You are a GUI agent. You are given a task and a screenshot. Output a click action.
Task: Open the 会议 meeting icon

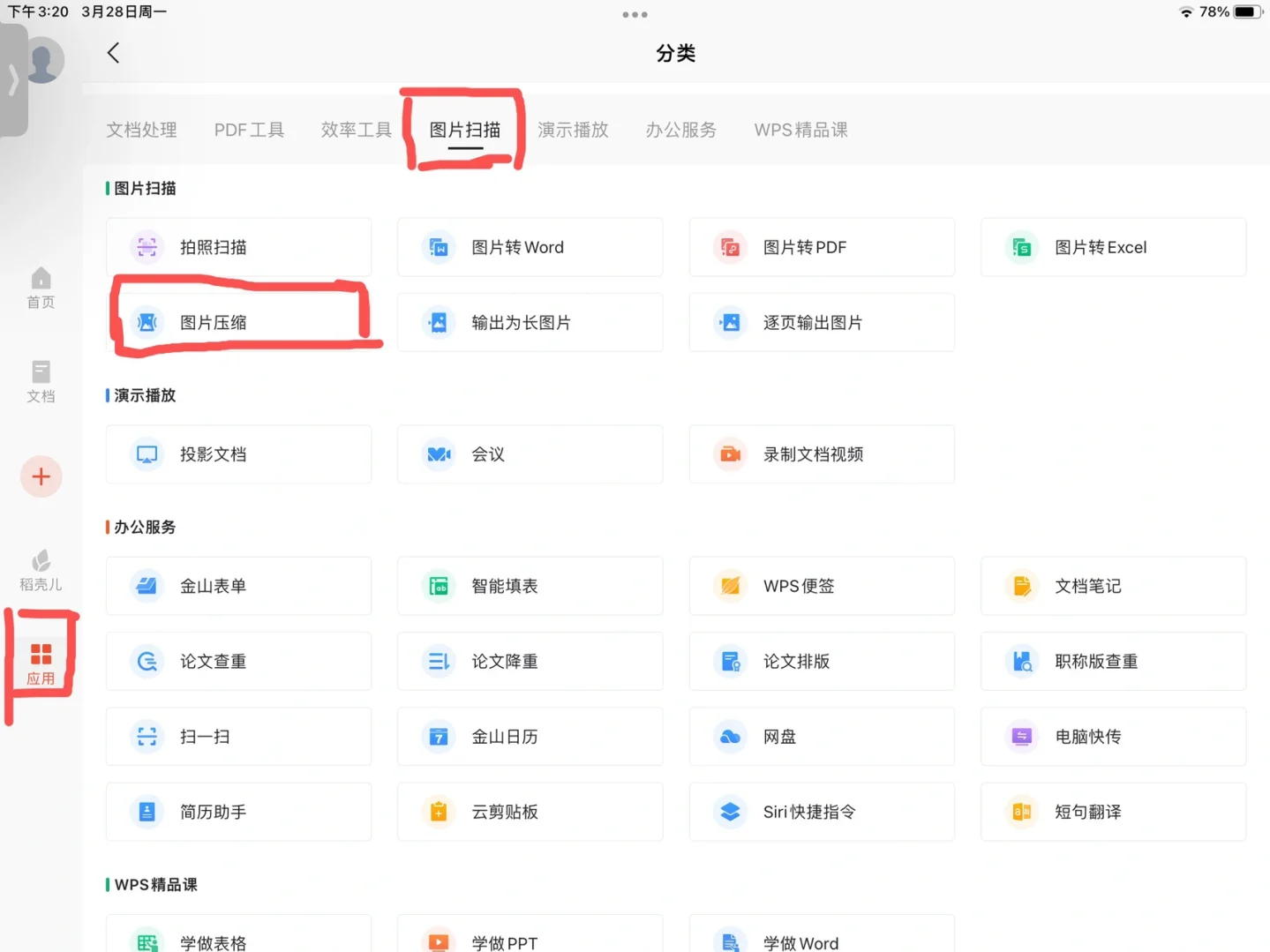click(x=439, y=454)
